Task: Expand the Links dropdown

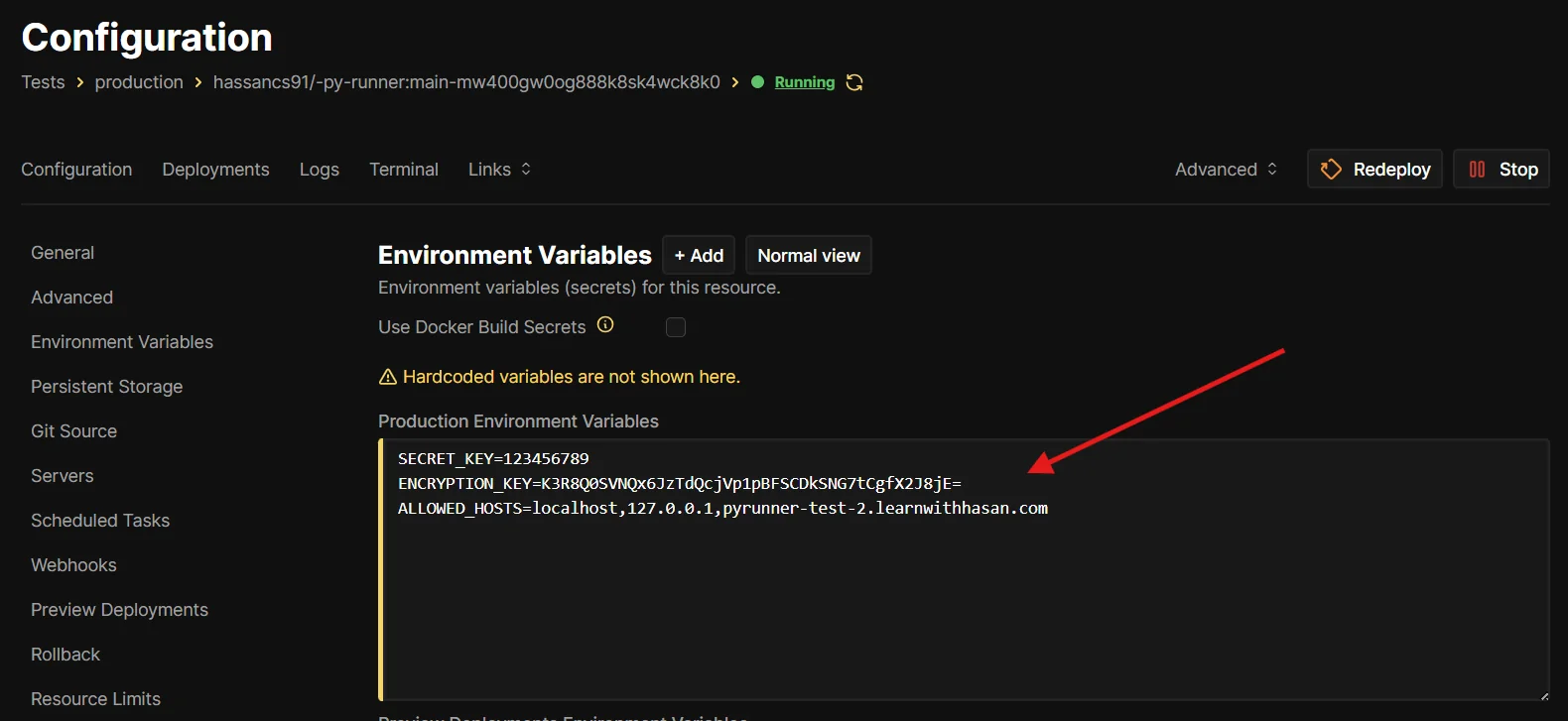Action: tap(500, 170)
